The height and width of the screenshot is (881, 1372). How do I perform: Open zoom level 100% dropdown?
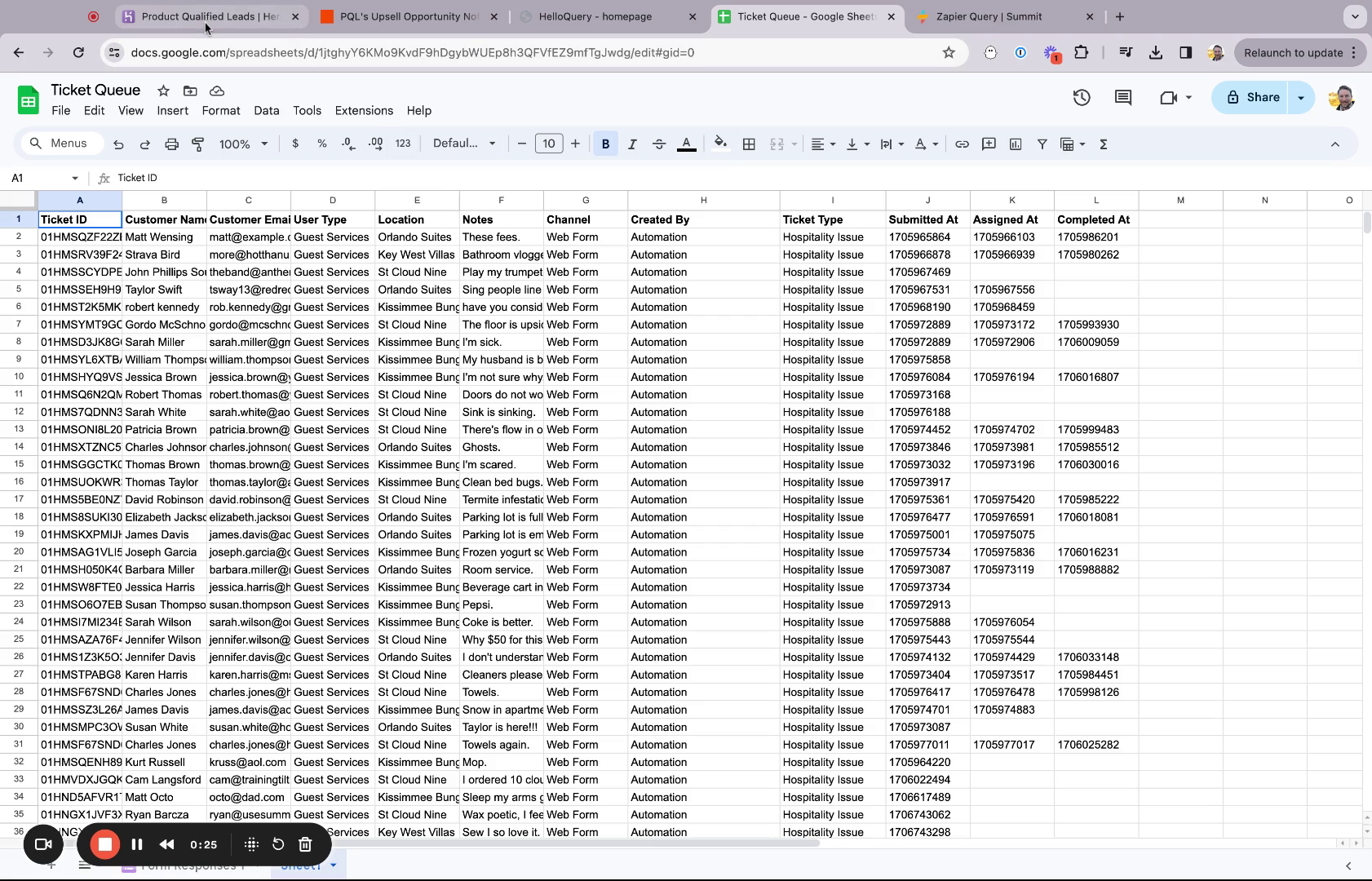(243, 144)
